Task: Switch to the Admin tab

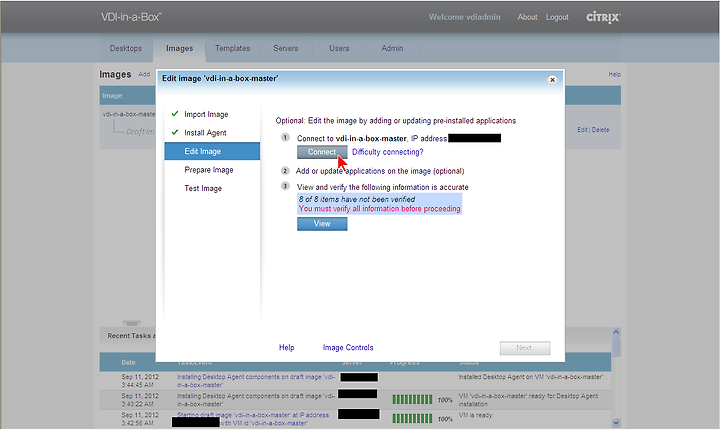Action: [392, 48]
